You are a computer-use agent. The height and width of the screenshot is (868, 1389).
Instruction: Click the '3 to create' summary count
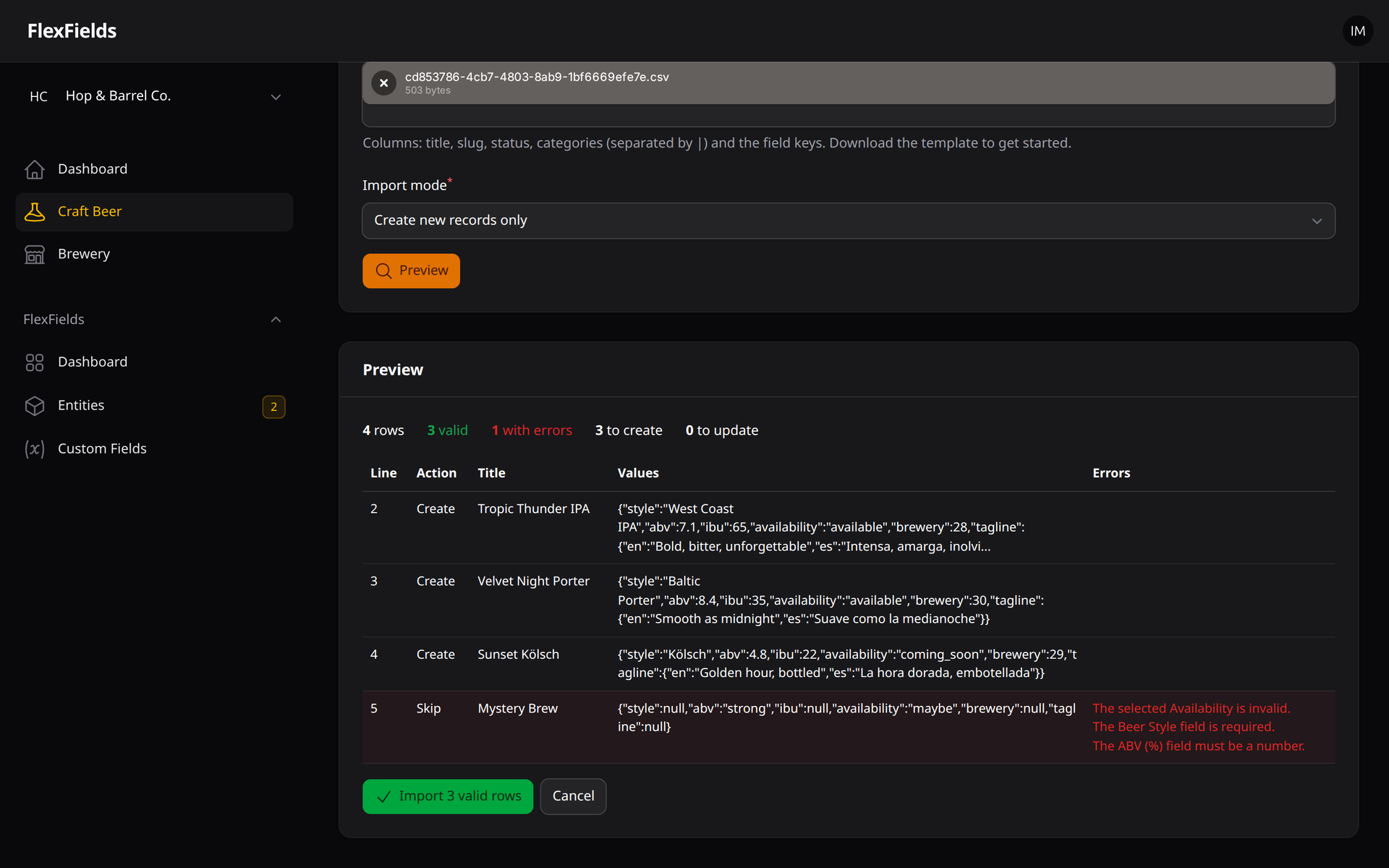click(x=629, y=430)
